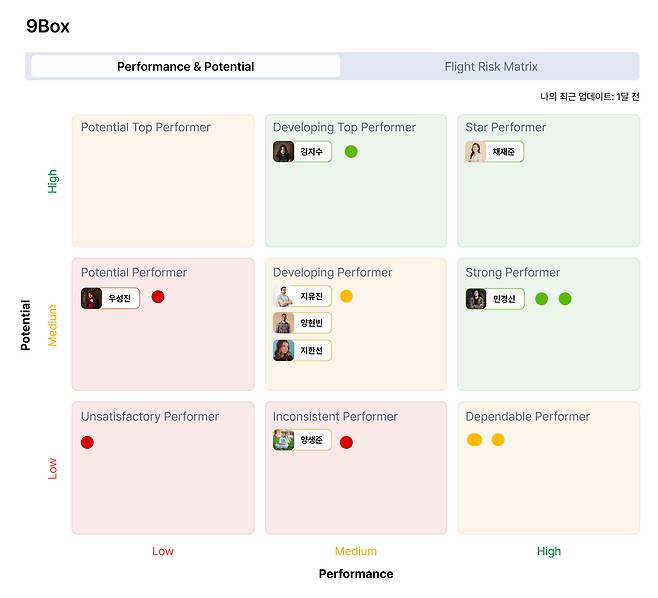The image size is (658, 598).
Task: Click green dot next to 김지수
Action: (x=351, y=152)
